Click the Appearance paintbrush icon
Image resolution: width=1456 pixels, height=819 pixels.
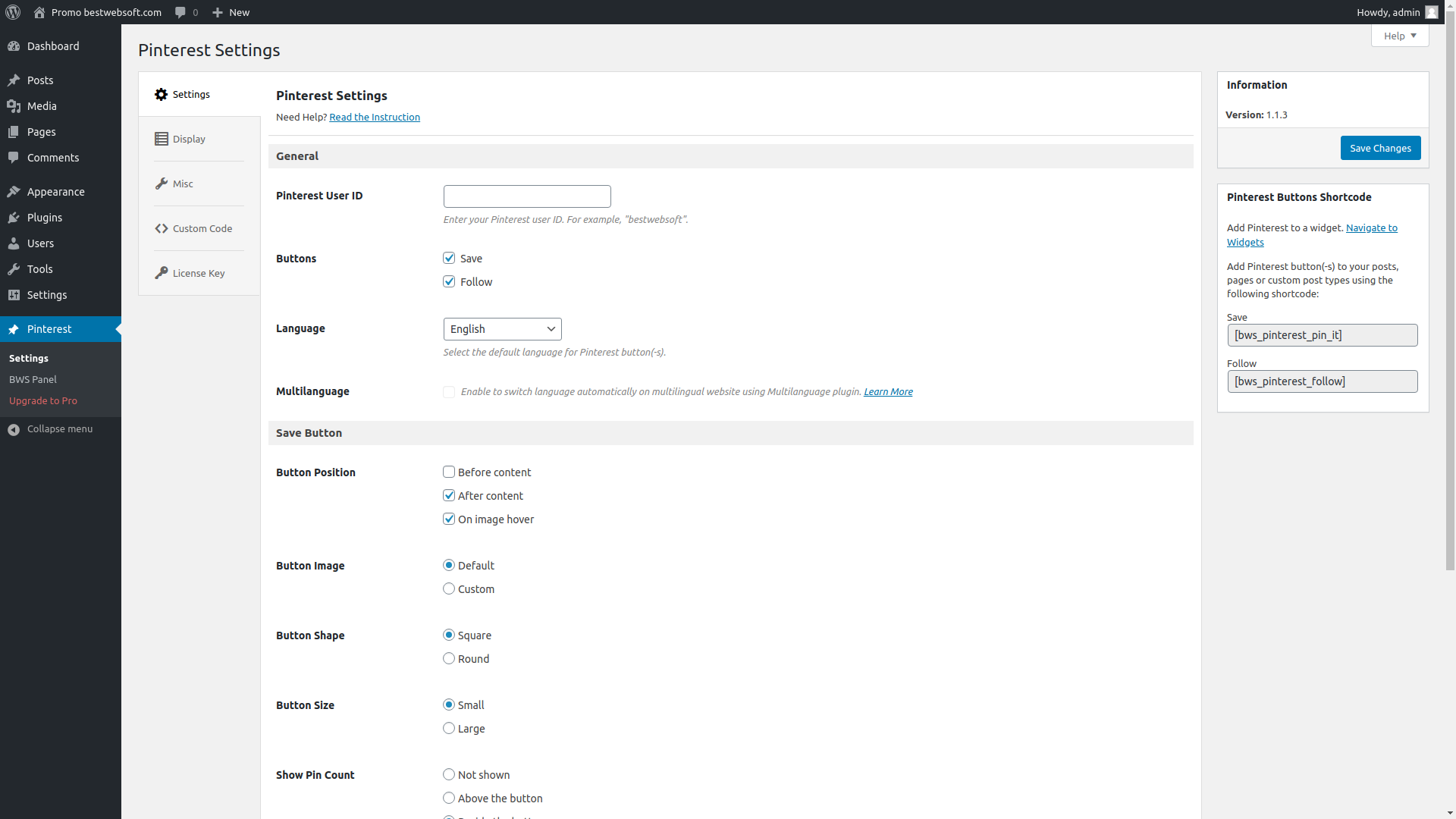point(14,192)
